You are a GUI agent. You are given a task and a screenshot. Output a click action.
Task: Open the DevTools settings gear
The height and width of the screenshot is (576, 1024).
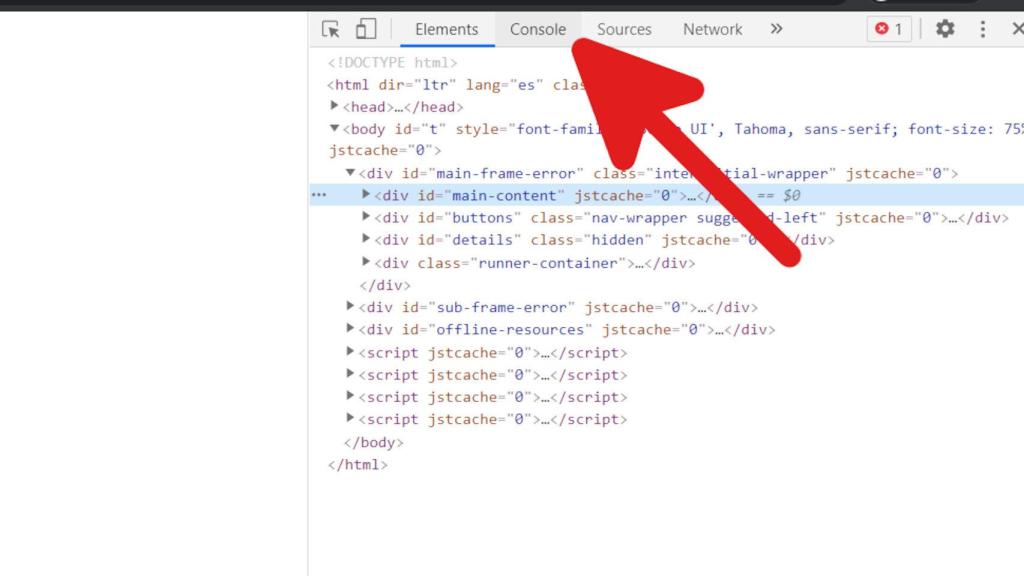[x=944, y=29]
